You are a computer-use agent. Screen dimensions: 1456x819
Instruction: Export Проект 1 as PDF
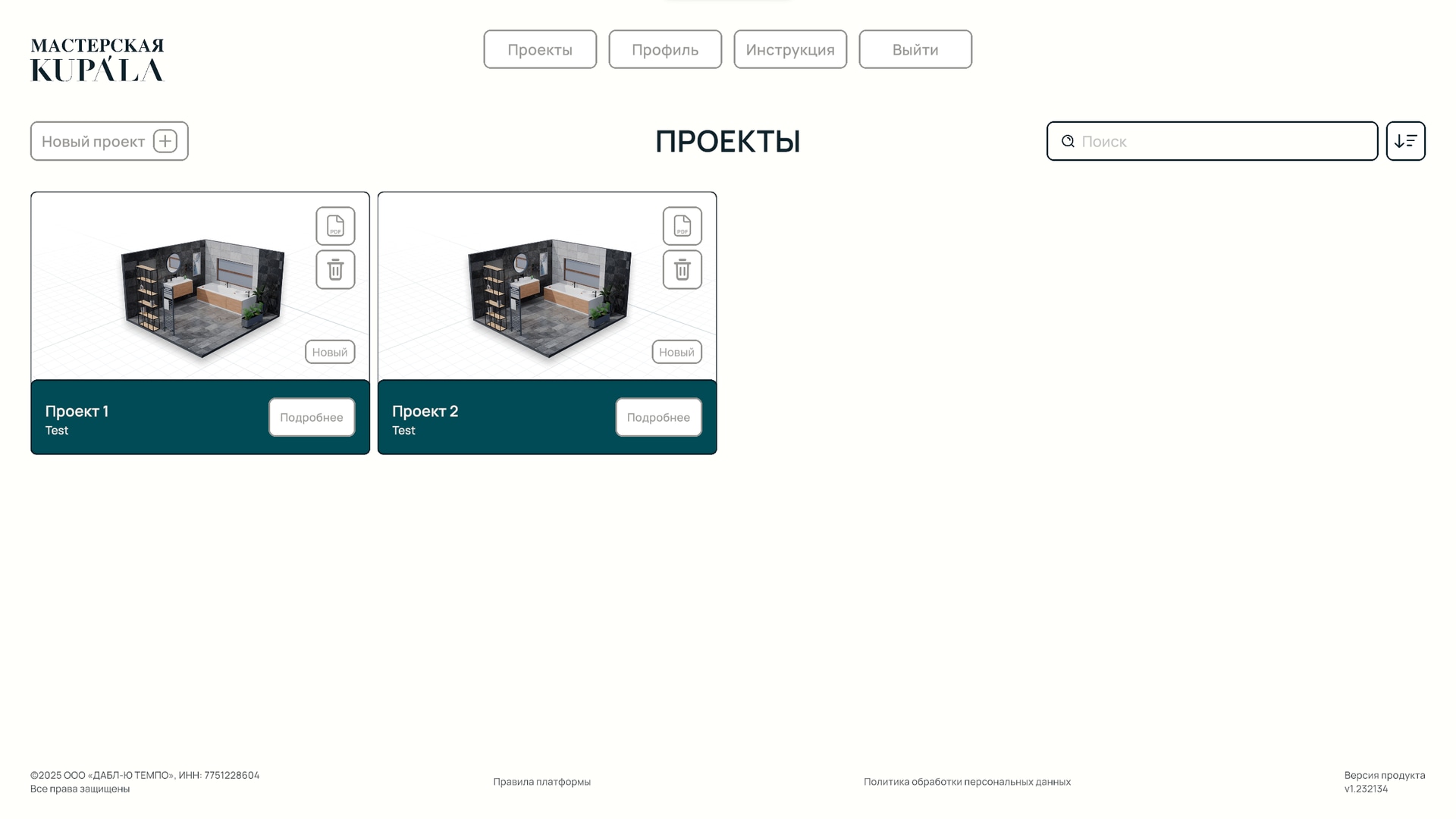[x=335, y=226]
